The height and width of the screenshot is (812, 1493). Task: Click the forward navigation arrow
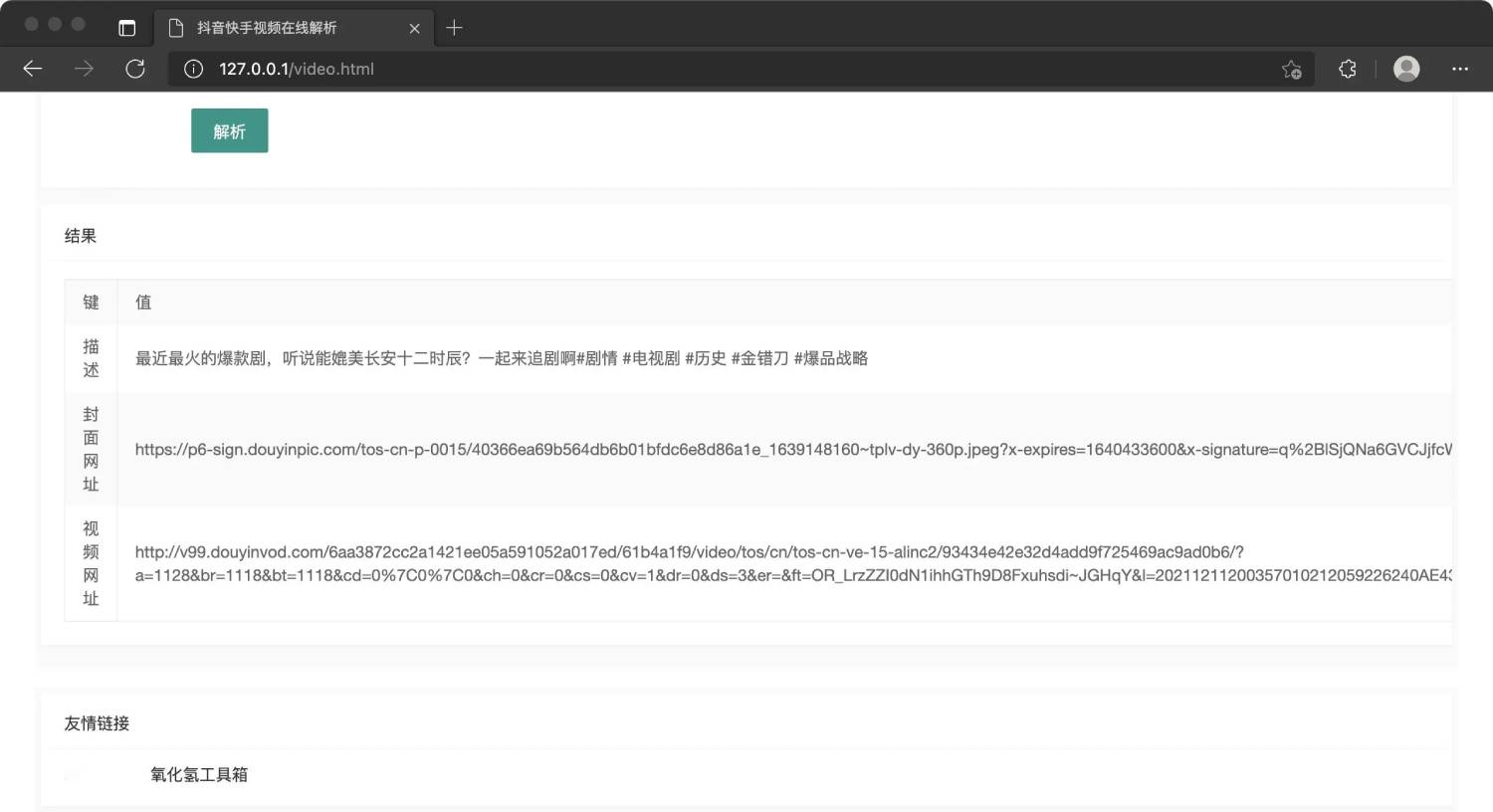point(85,69)
